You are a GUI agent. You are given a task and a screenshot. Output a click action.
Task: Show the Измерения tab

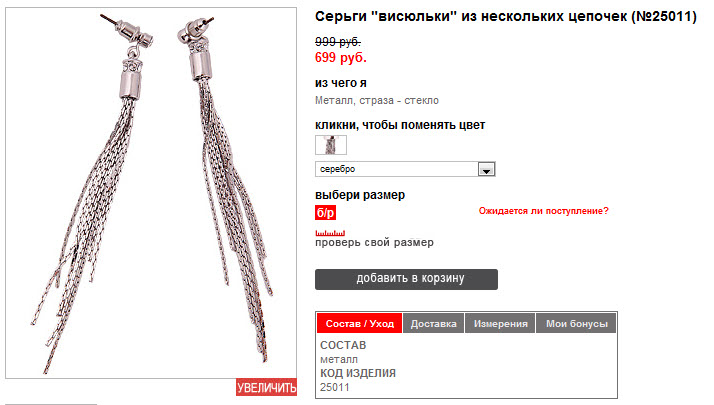click(500, 323)
